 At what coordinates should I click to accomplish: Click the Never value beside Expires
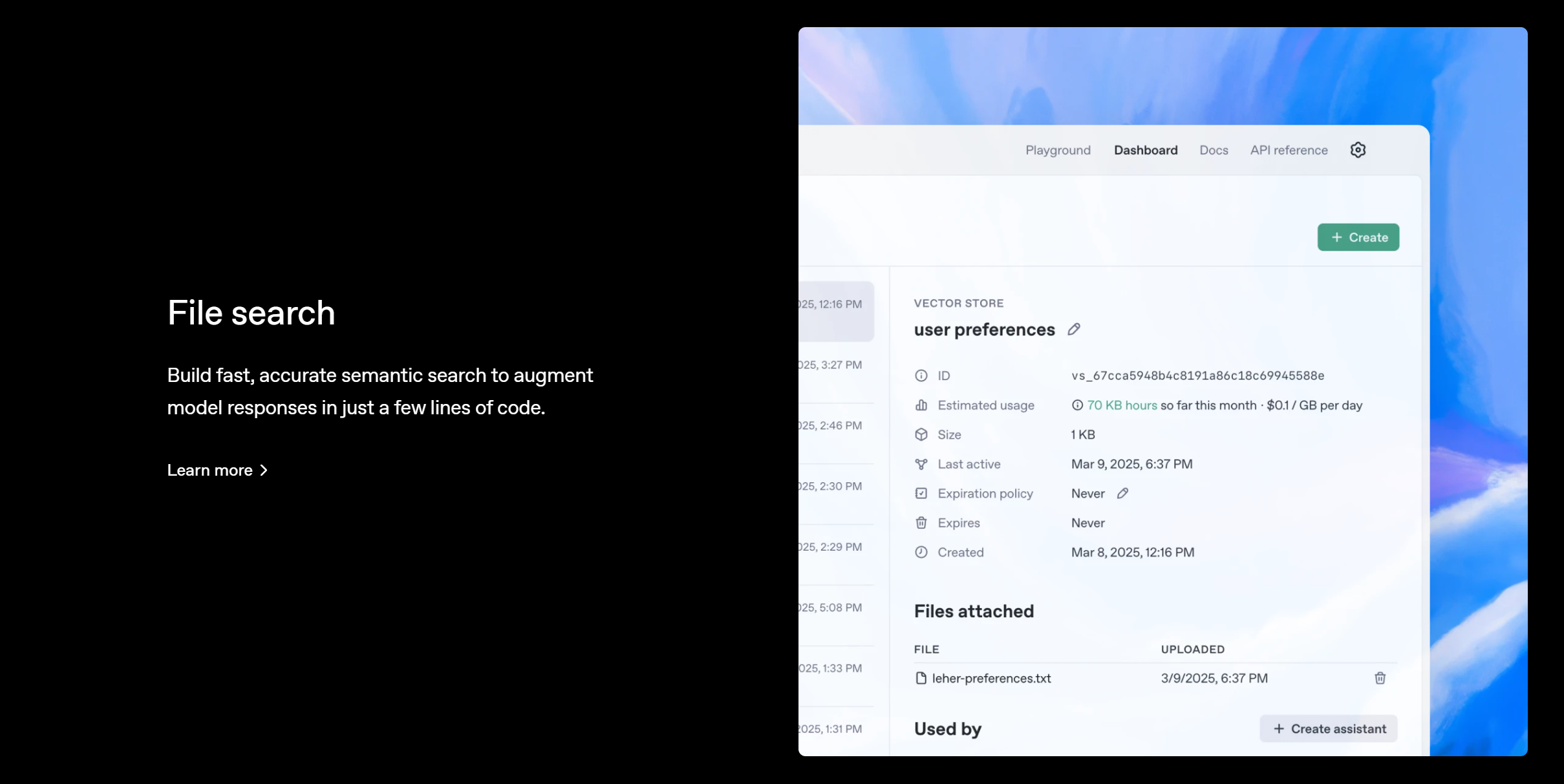click(1087, 523)
